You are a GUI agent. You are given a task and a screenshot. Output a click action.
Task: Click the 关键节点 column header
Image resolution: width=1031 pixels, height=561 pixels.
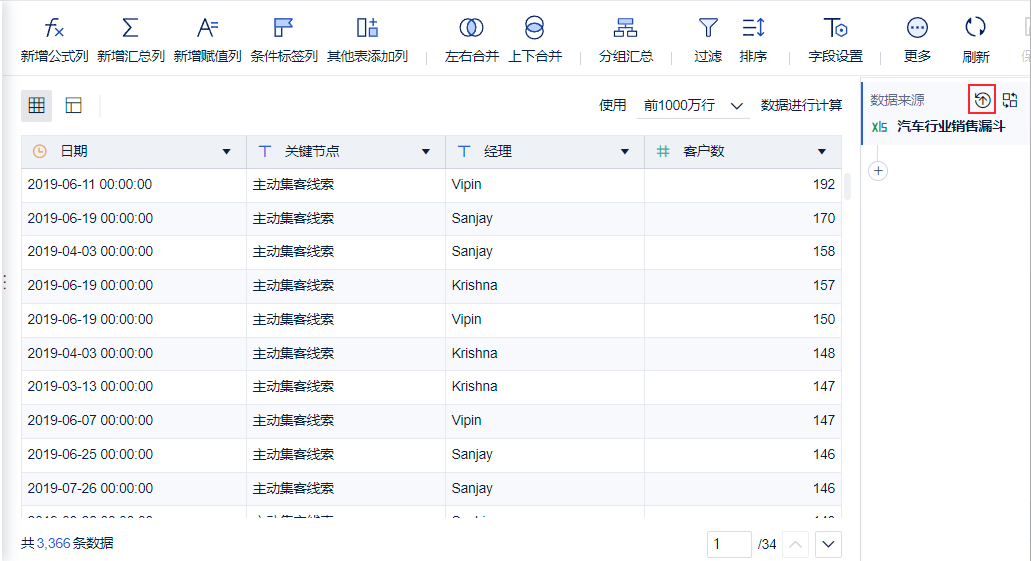click(346, 152)
